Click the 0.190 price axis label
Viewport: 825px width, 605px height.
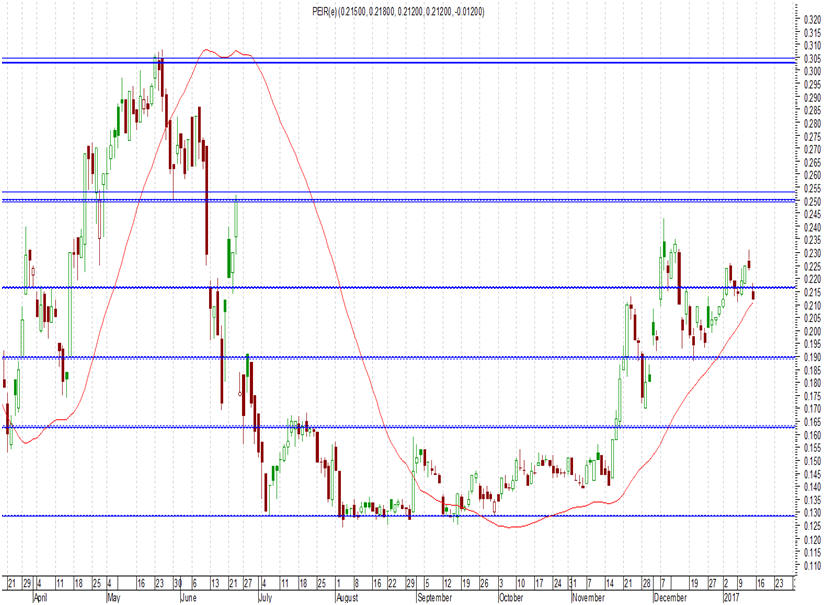[x=813, y=358]
